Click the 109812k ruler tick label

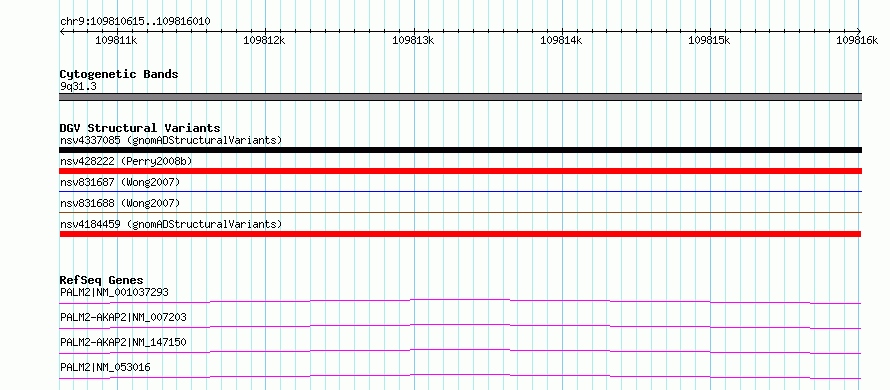pos(264,40)
